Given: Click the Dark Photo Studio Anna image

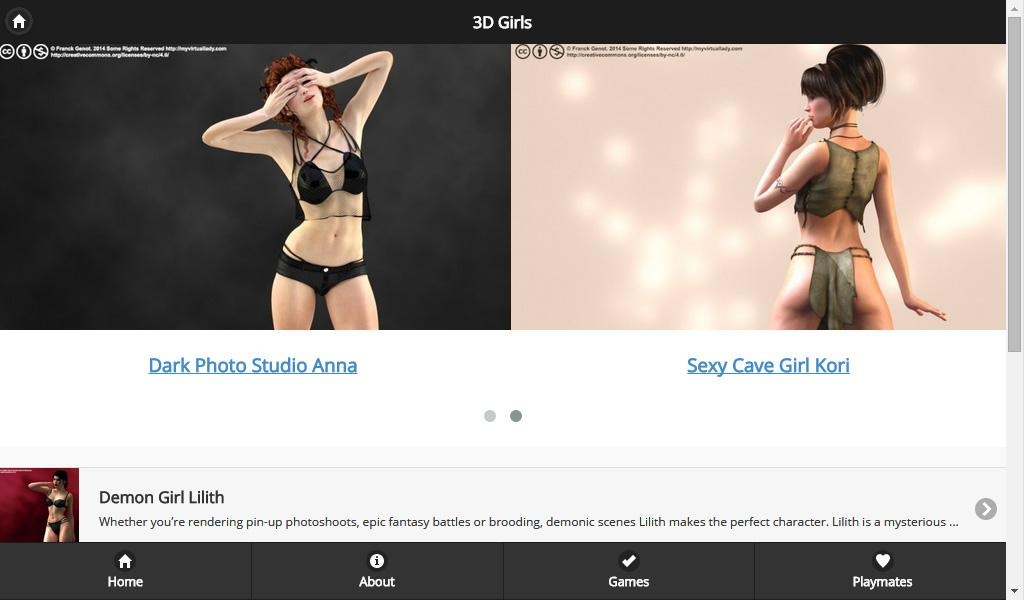Looking at the screenshot, I should click(x=255, y=187).
